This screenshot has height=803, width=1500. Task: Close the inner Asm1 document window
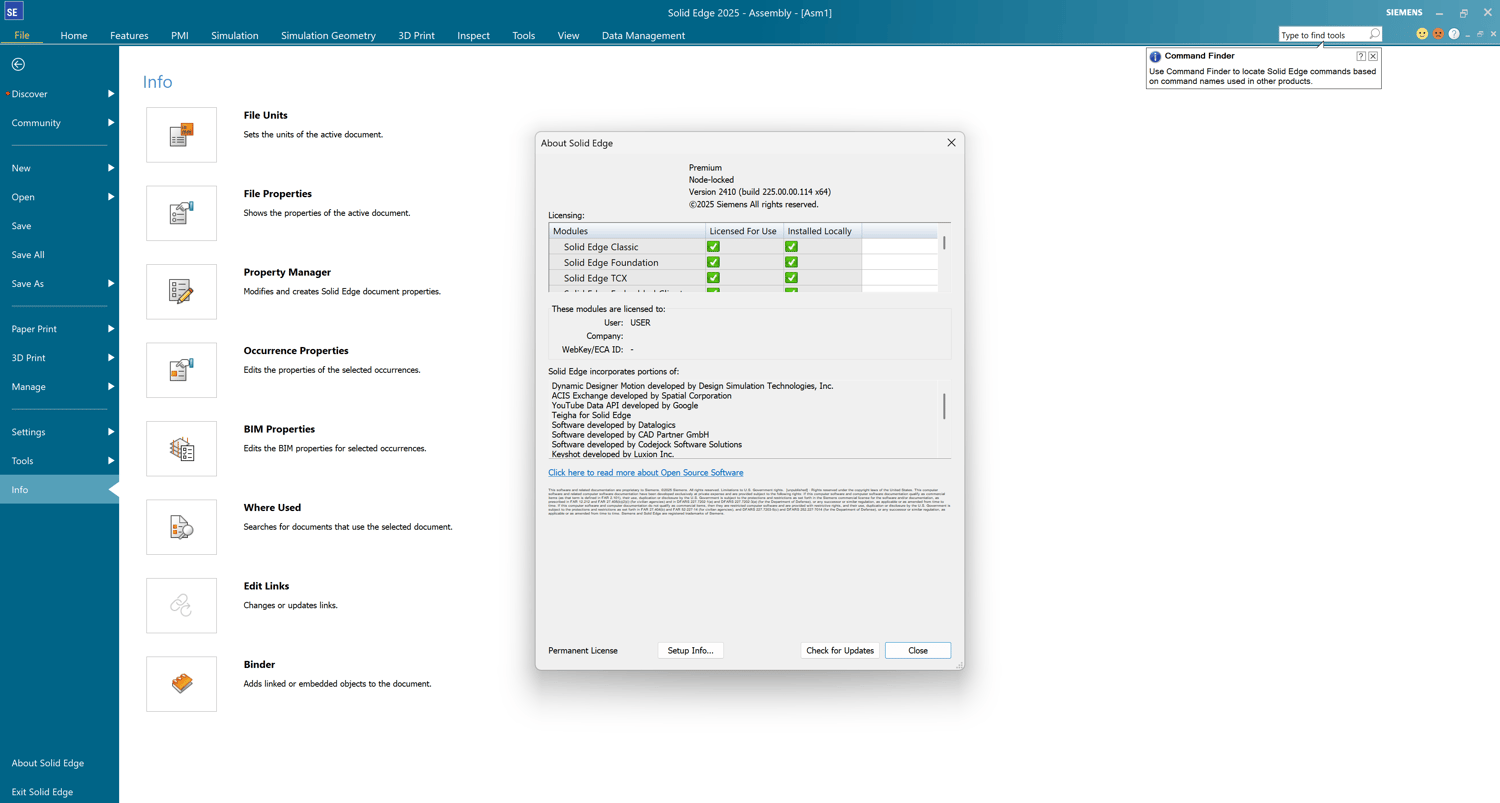pos(1493,34)
